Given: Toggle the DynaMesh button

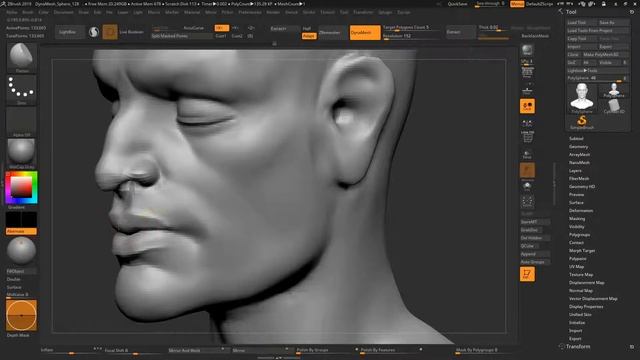Looking at the screenshot, I should 365,32.
